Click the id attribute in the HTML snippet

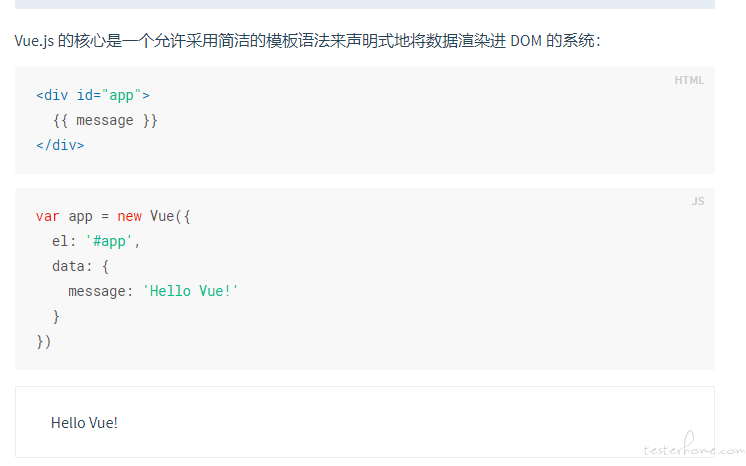pyautogui.click(x=85, y=95)
